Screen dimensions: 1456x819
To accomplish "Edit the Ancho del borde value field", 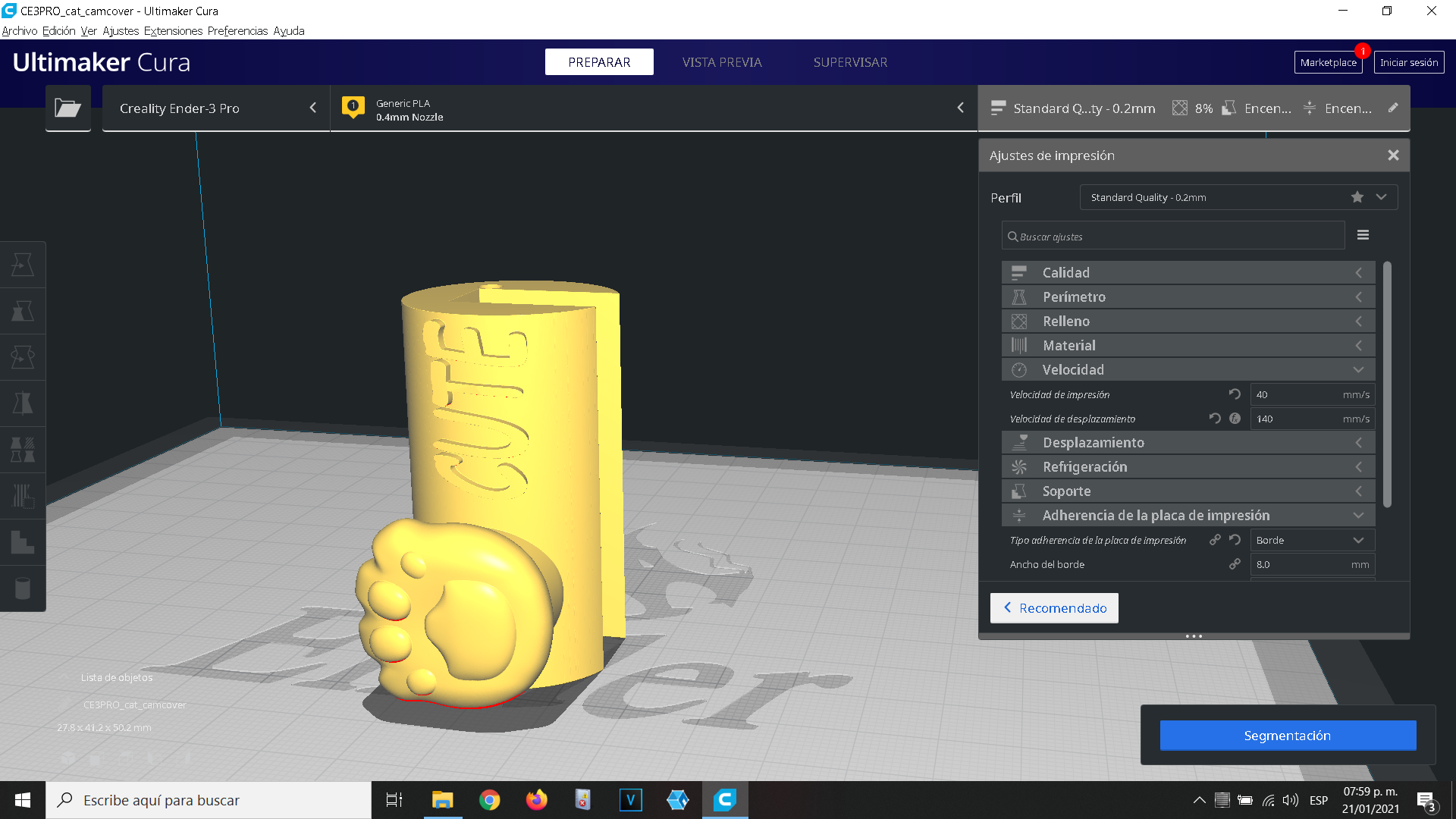I will coord(1312,564).
